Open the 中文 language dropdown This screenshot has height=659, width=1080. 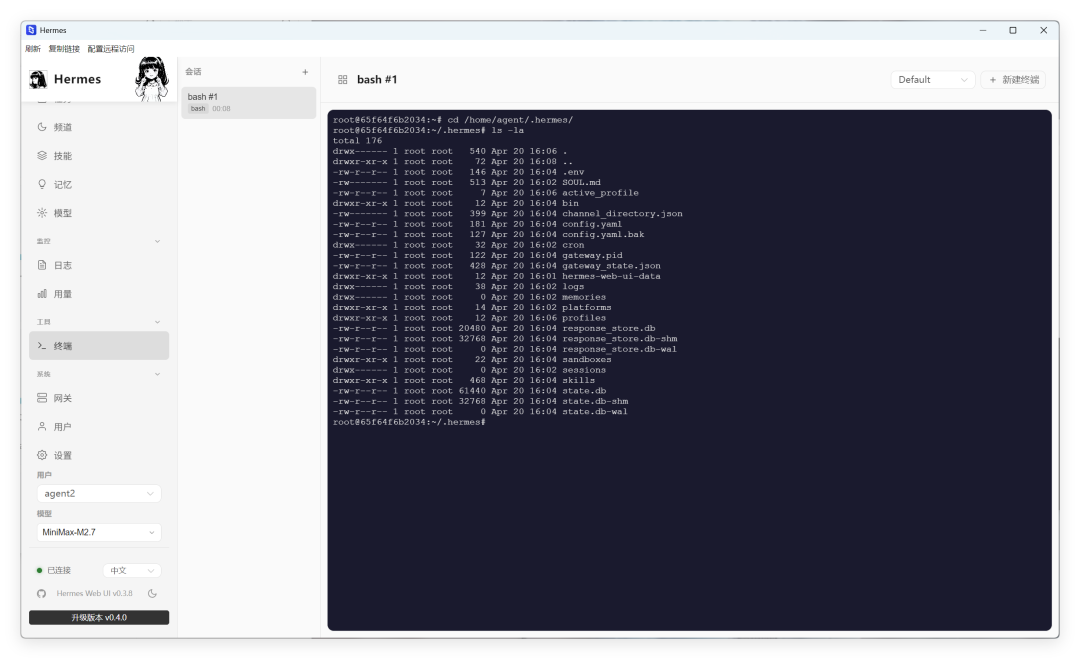point(132,571)
